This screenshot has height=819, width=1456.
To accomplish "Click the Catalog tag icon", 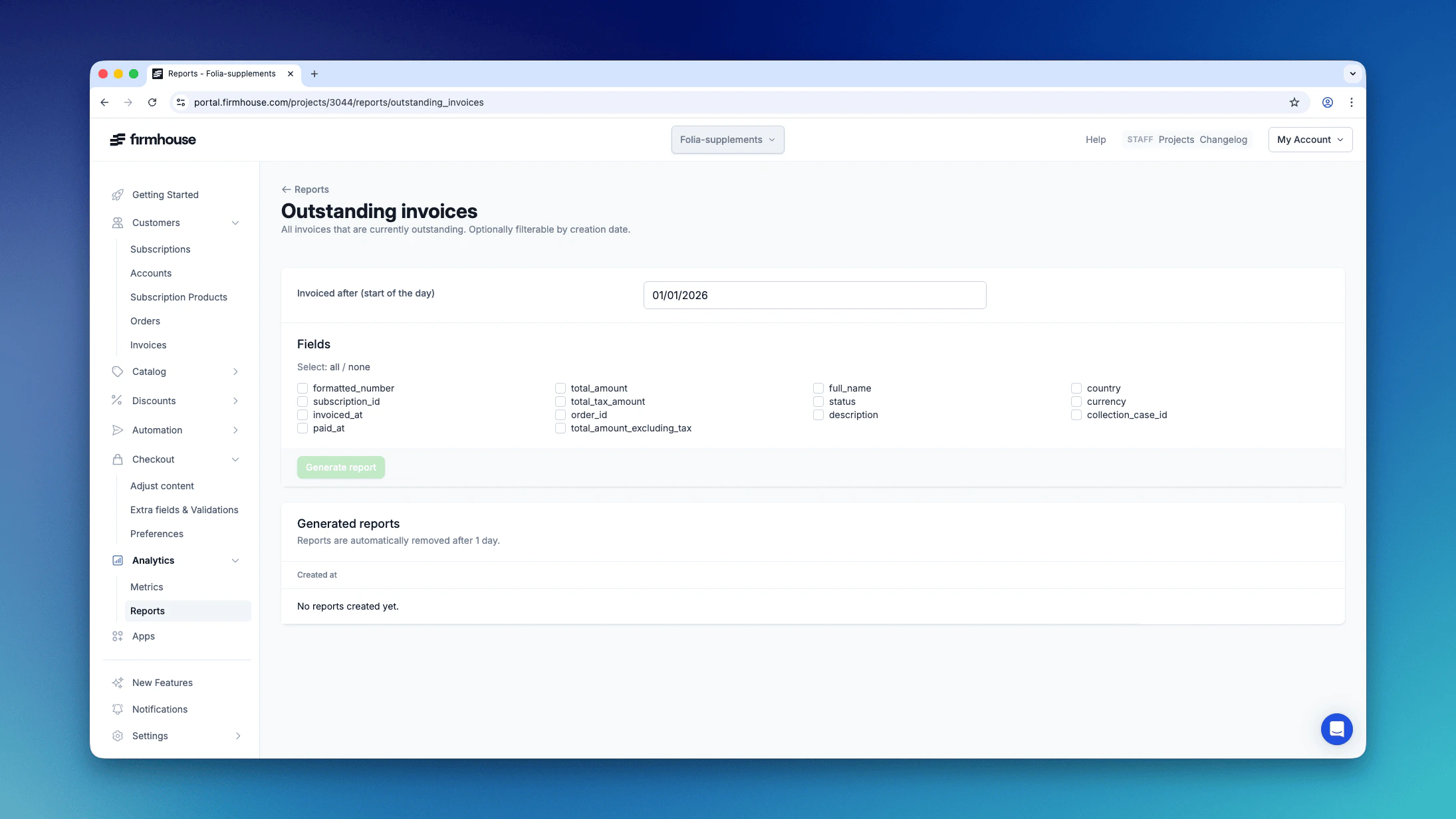I will tap(118, 372).
